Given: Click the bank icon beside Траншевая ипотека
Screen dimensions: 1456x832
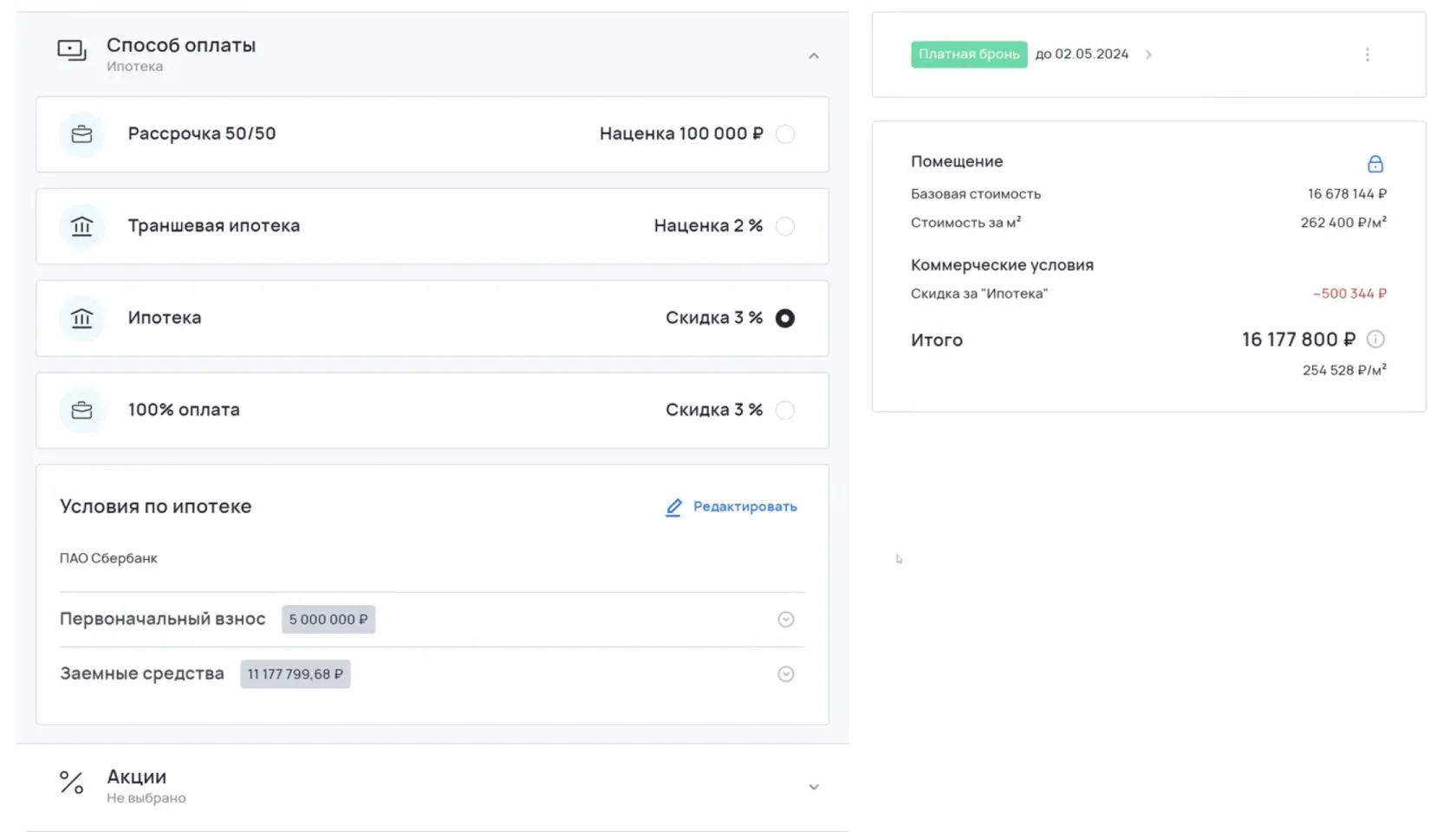Looking at the screenshot, I should point(81,226).
